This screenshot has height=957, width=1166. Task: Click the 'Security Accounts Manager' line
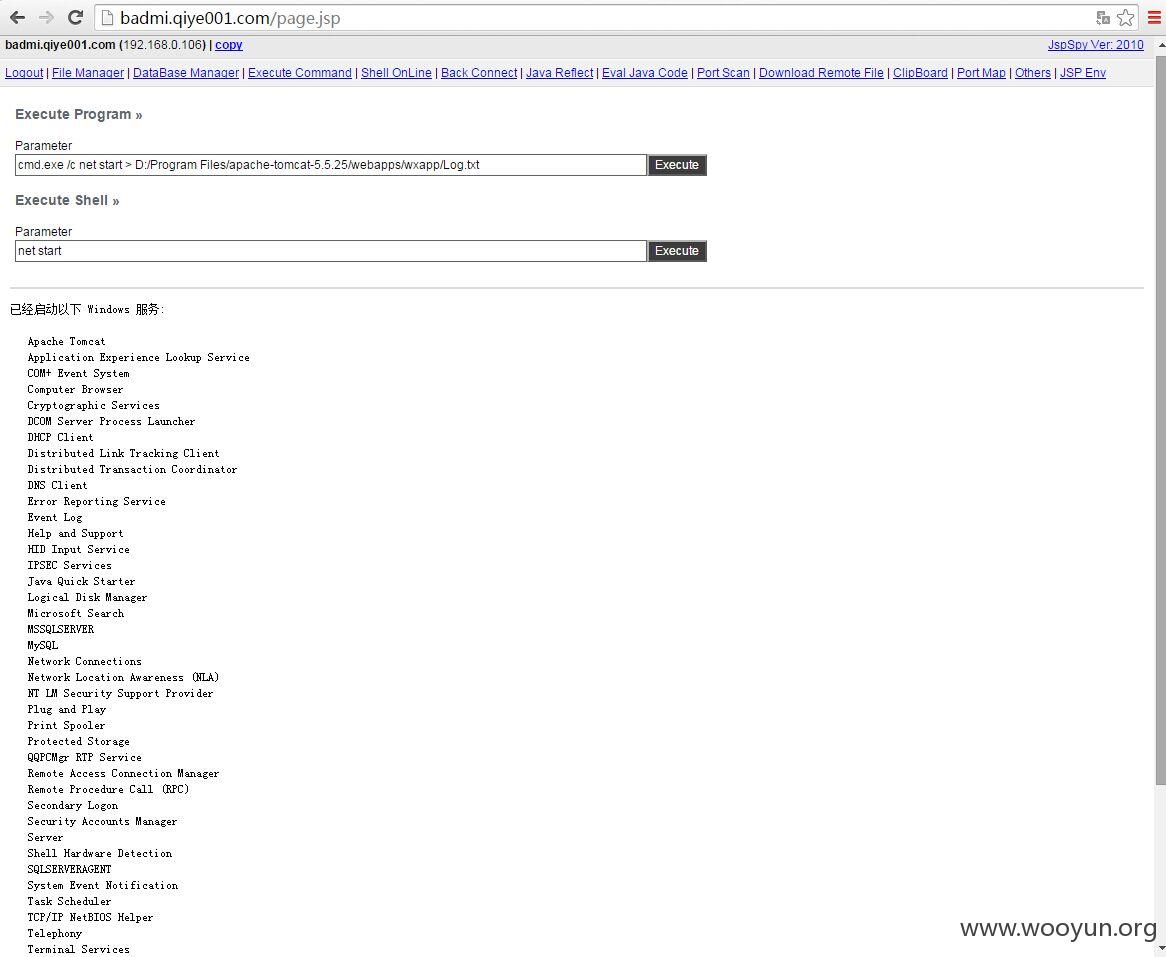pos(102,822)
